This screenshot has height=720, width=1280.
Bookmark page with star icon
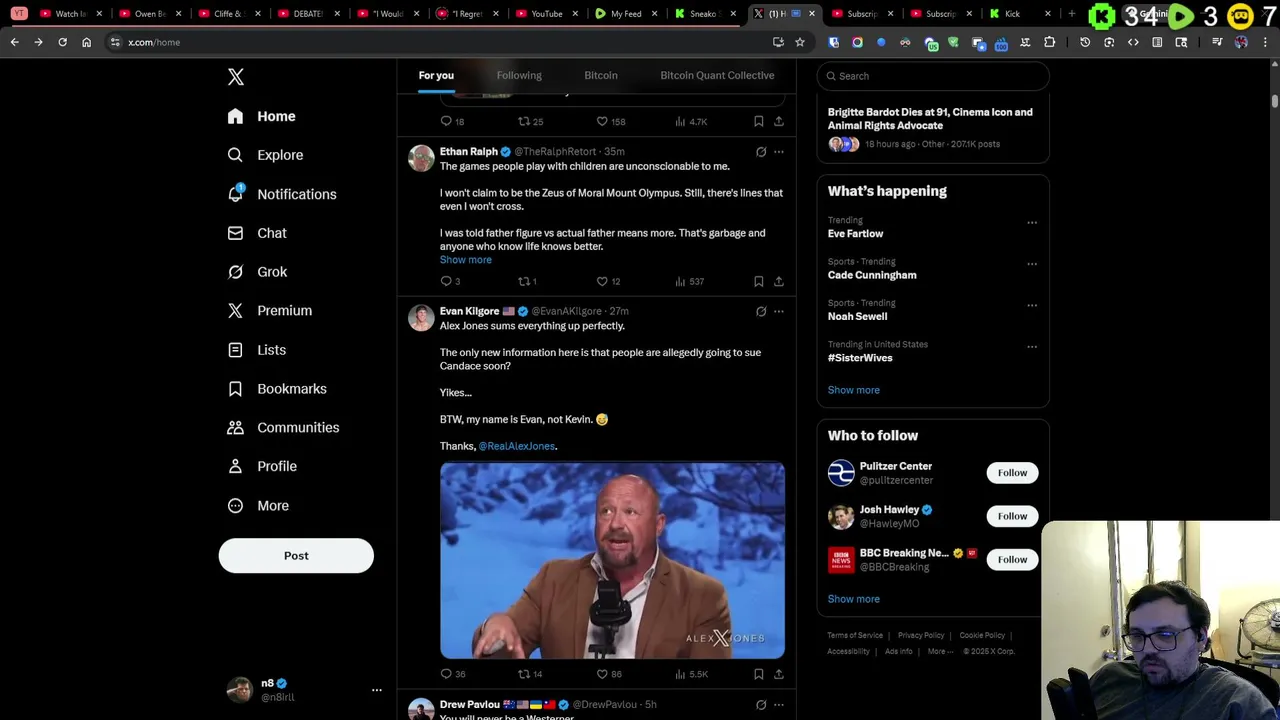point(800,42)
